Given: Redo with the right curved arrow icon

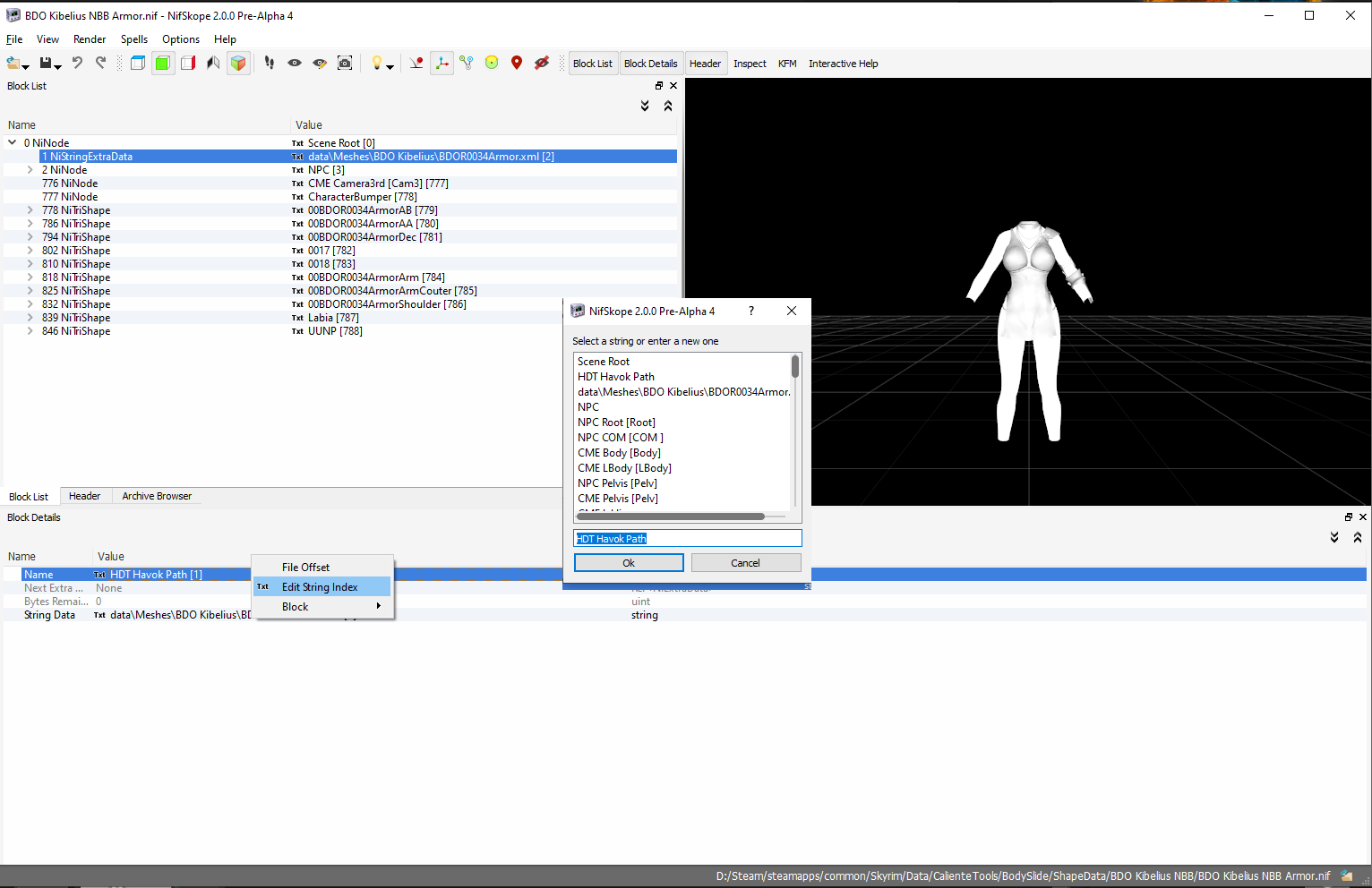Looking at the screenshot, I should 100,63.
